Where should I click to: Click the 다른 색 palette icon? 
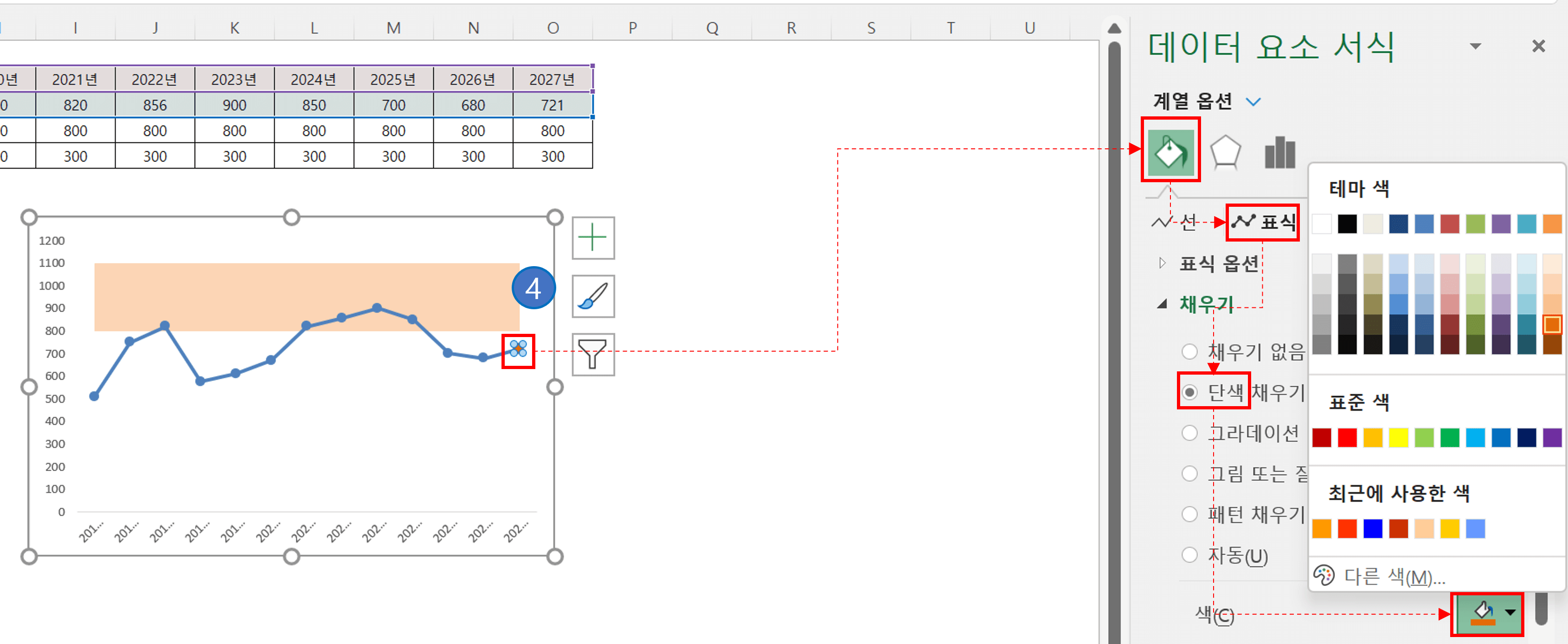1324,574
